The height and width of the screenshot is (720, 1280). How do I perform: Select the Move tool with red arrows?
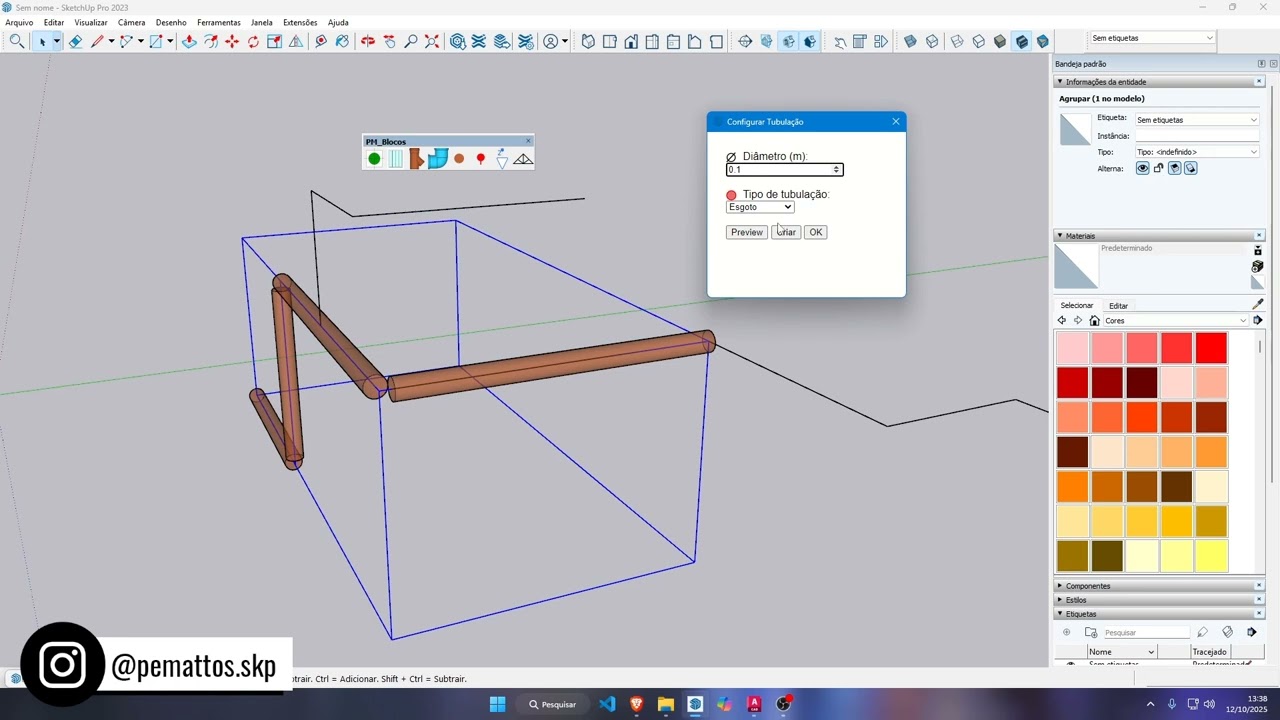point(232,41)
